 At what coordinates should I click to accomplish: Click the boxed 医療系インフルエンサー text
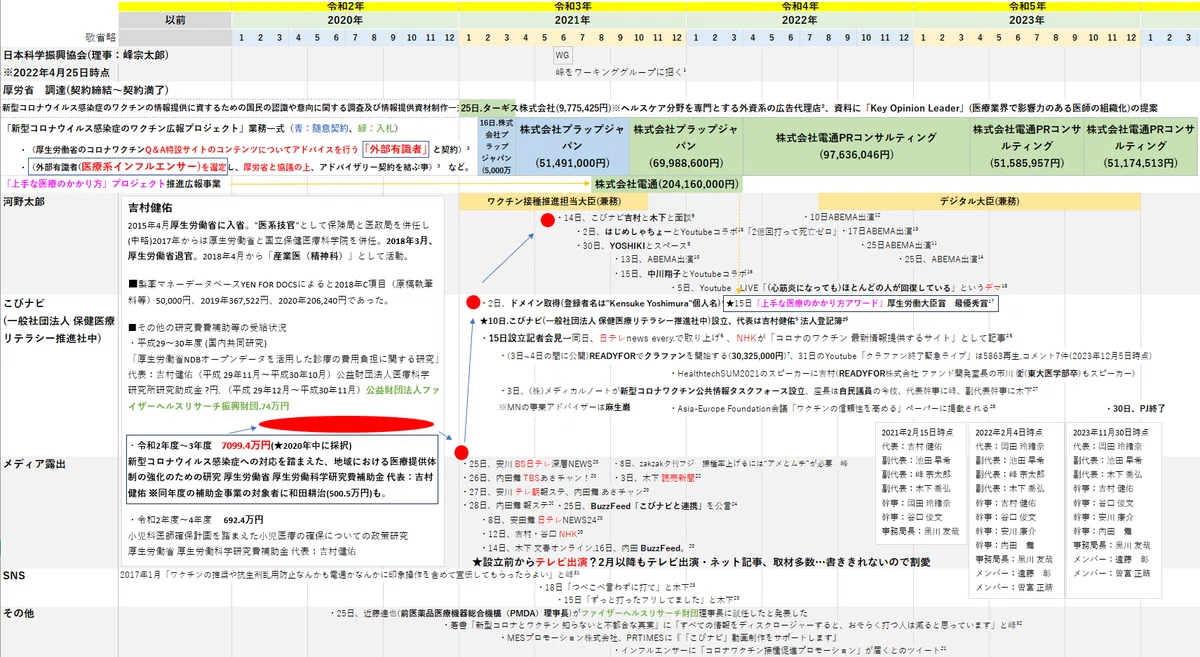(x=127, y=167)
